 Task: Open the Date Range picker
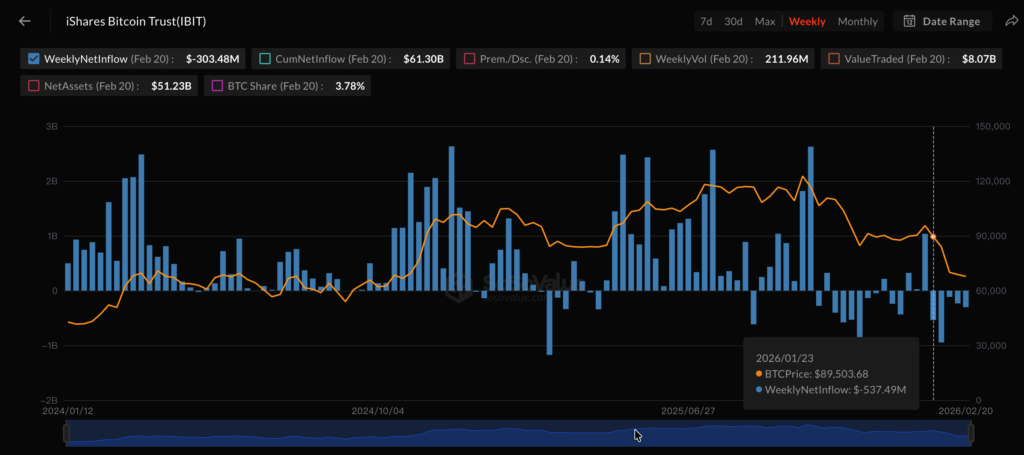point(943,21)
